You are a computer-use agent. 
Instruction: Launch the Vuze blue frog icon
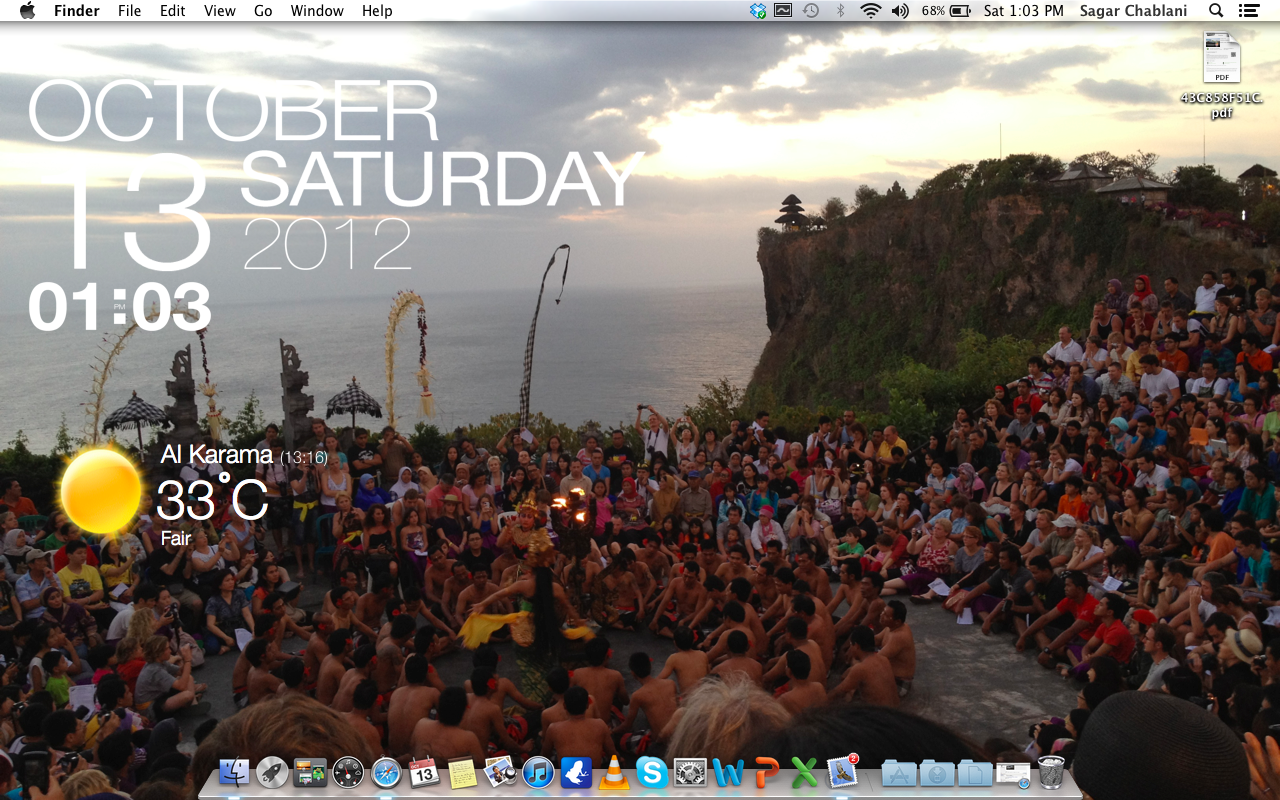coord(576,772)
